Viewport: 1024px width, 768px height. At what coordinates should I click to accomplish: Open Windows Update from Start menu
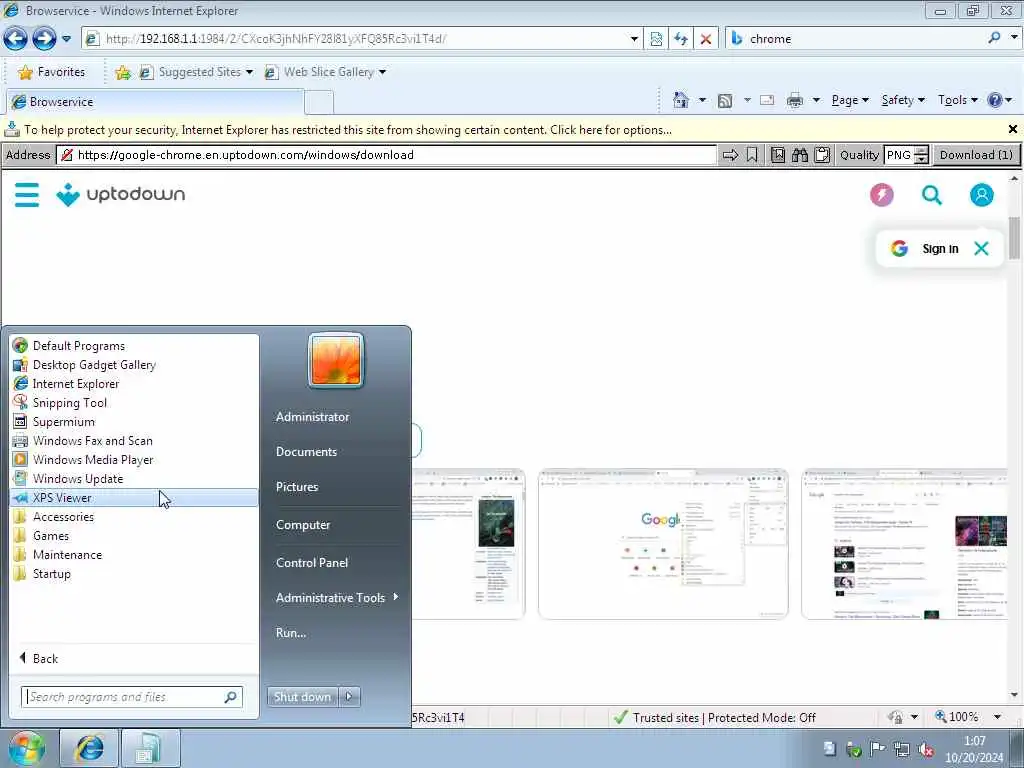tap(134, 479)
